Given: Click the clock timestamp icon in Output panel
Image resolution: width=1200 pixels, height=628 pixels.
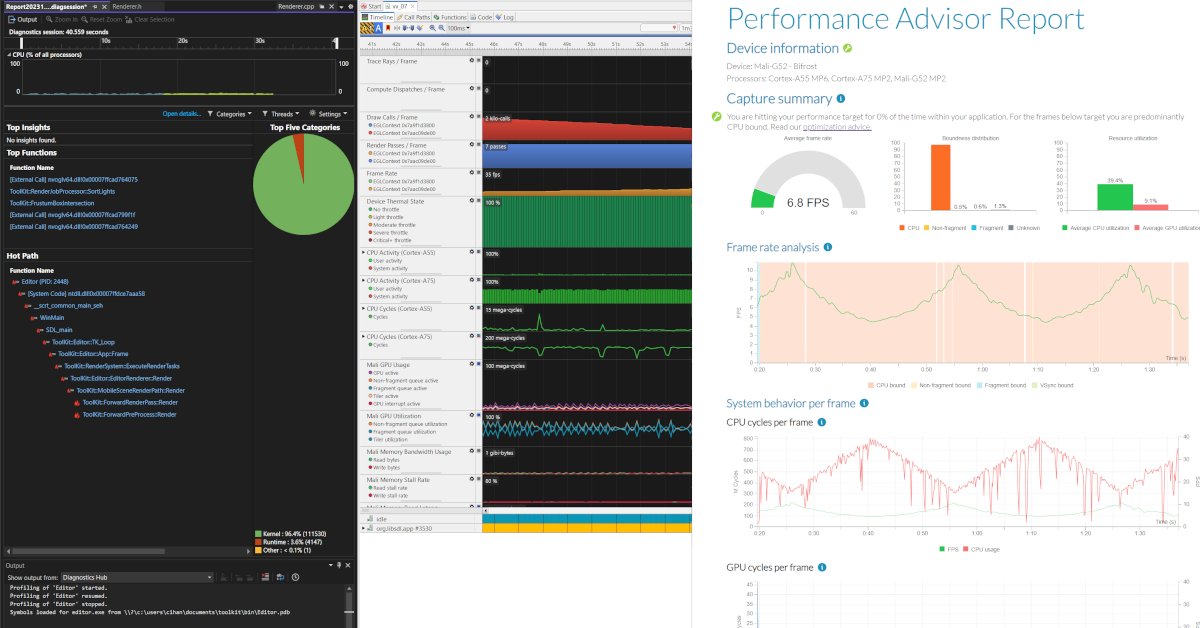Looking at the screenshot, I should tap(295, 577).
